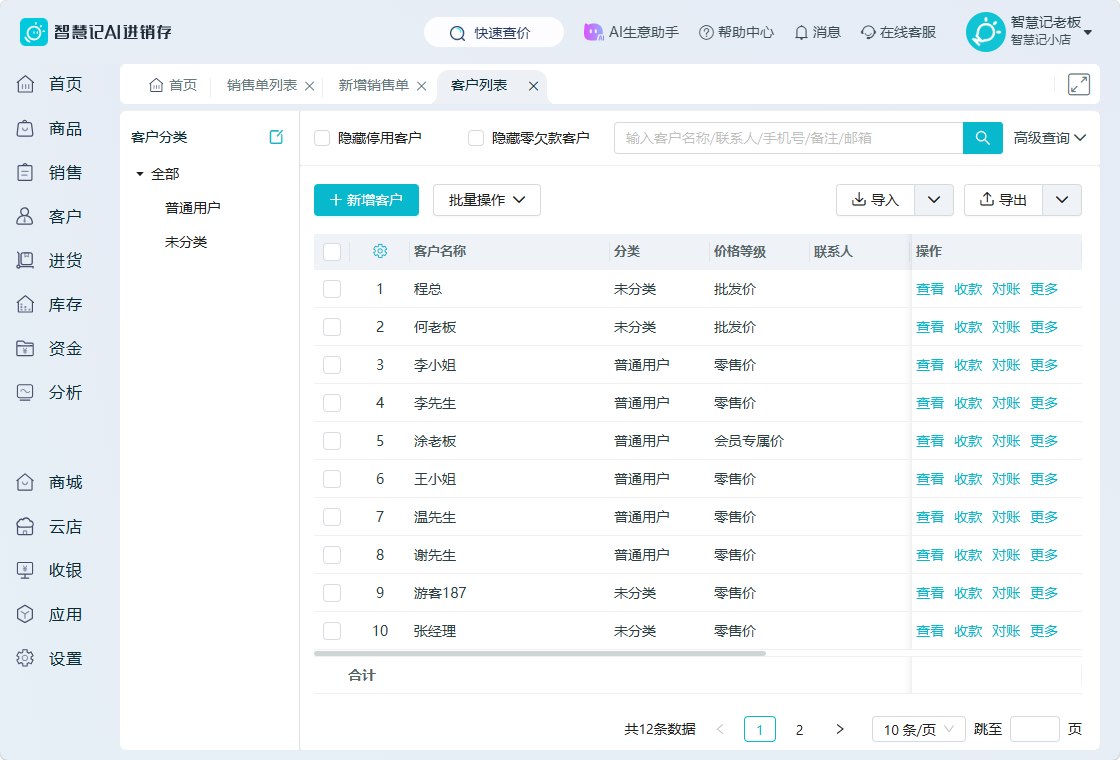
Task: Check the row for 温先生
Action: (x=332, y=516)
